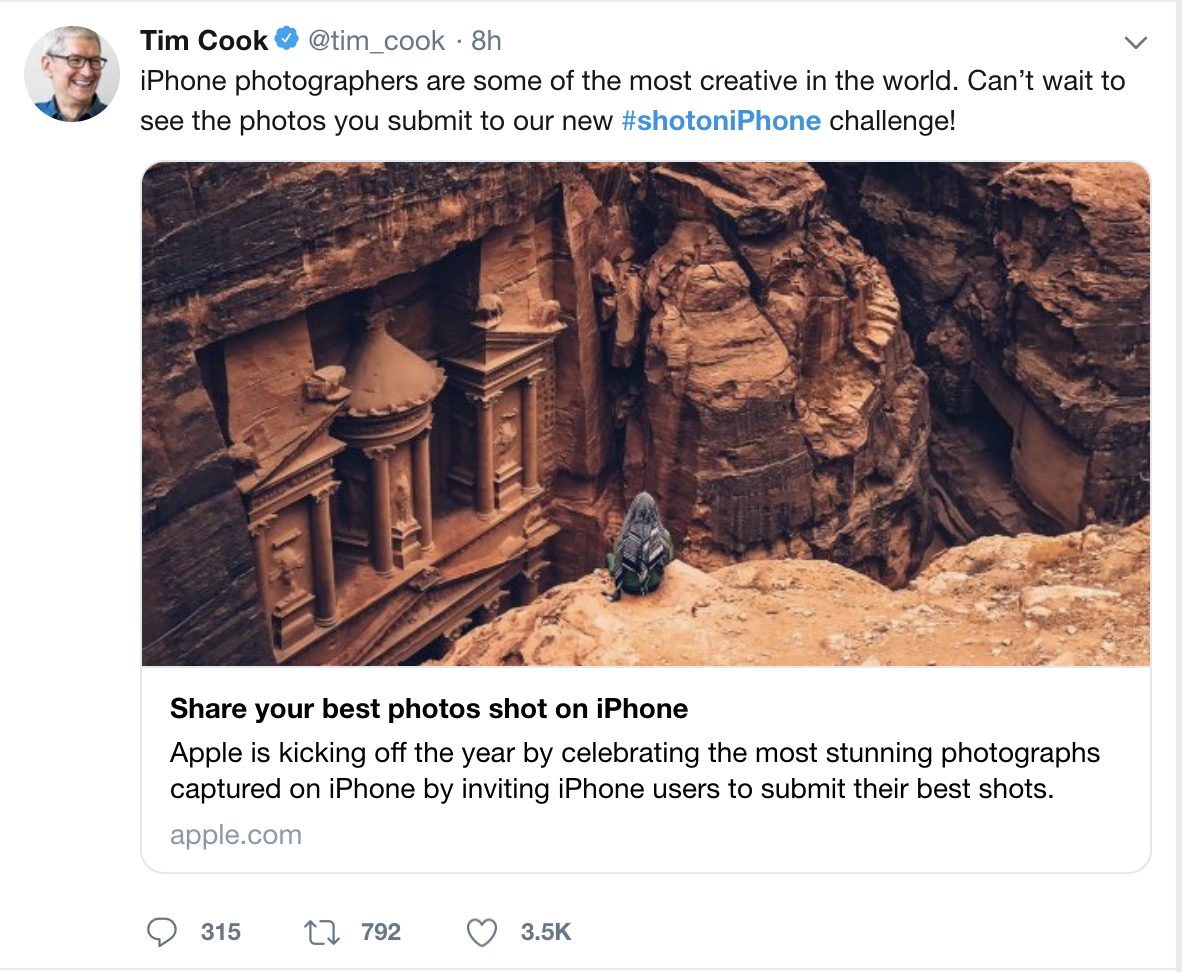Image resolution: width=1182 pixels, height=972 pixels.
Task: Open the tweet via the 8h timestamp
Action: [x=486, y=41]
